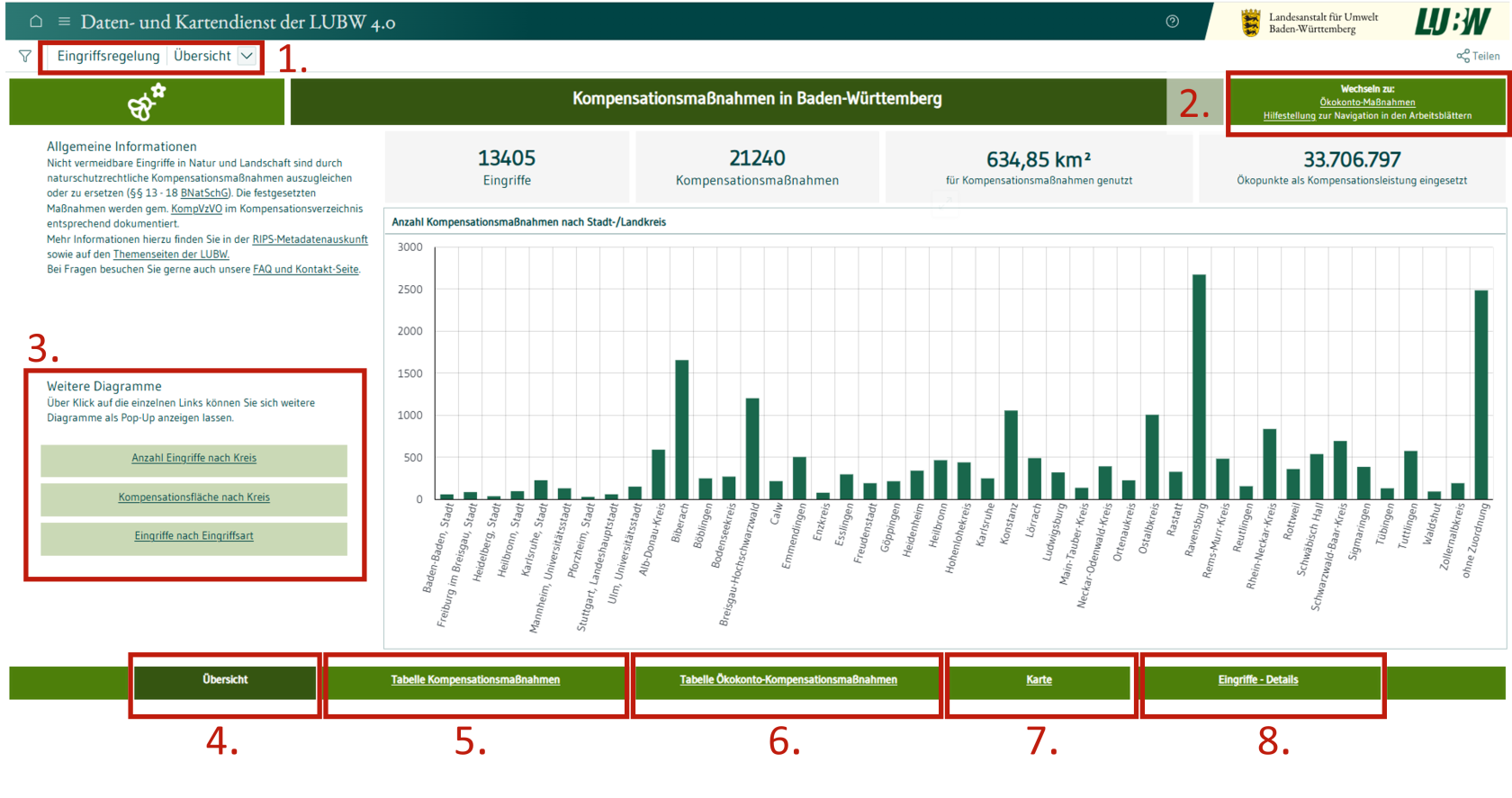
Task: Click the flower logo tile
Action: (147, 102)
